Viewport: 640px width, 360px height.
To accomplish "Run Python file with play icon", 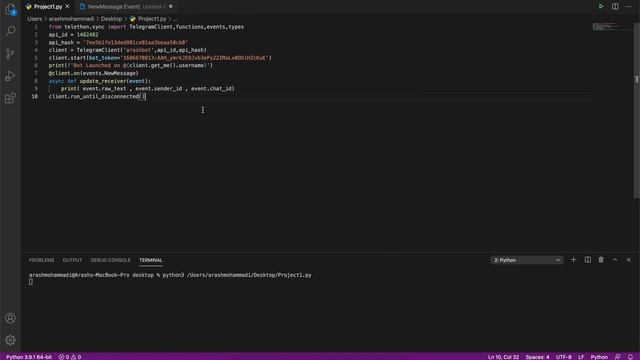I will click(601, 7).
